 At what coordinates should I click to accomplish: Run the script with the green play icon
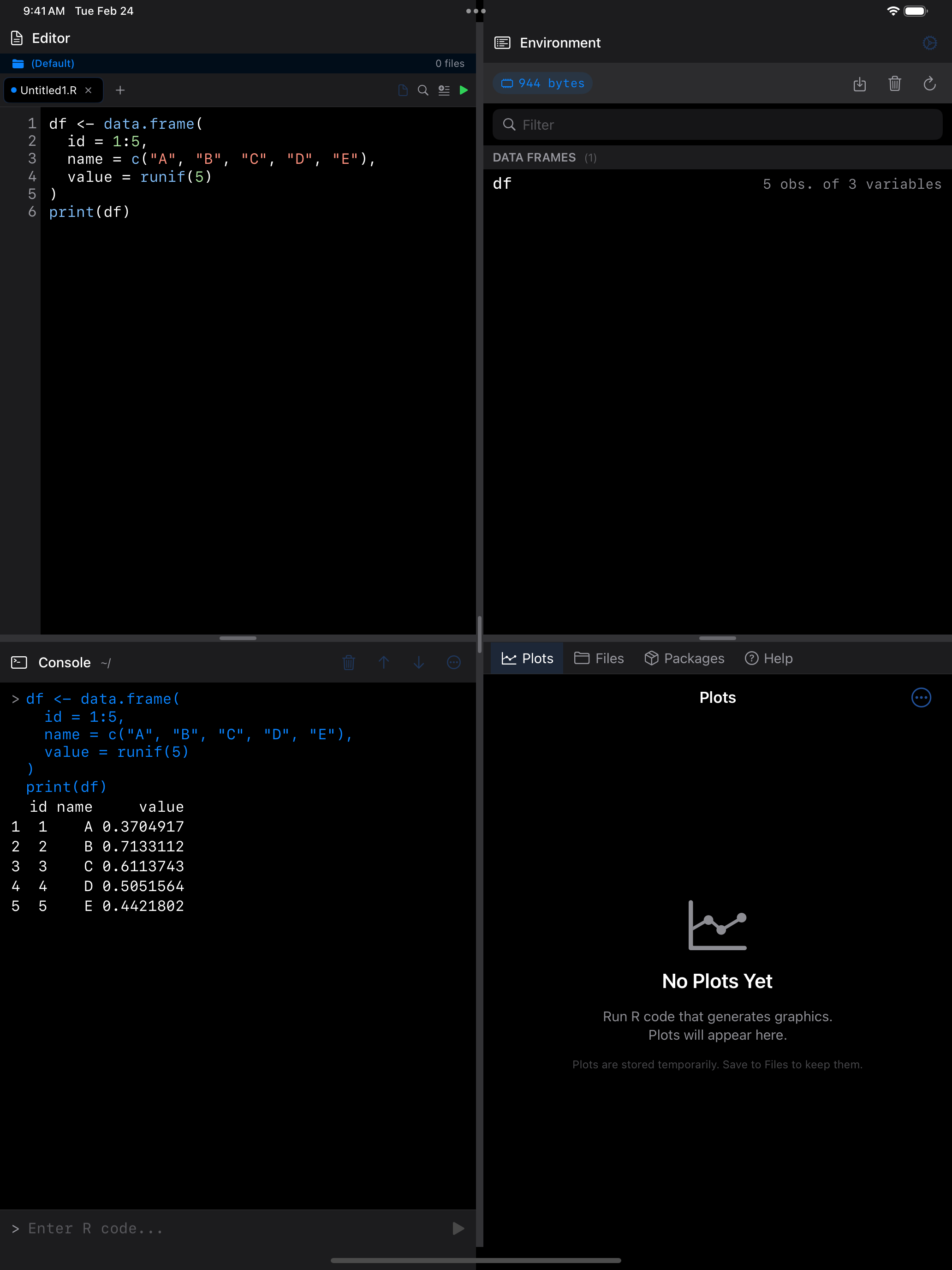[x=464, y=90]
